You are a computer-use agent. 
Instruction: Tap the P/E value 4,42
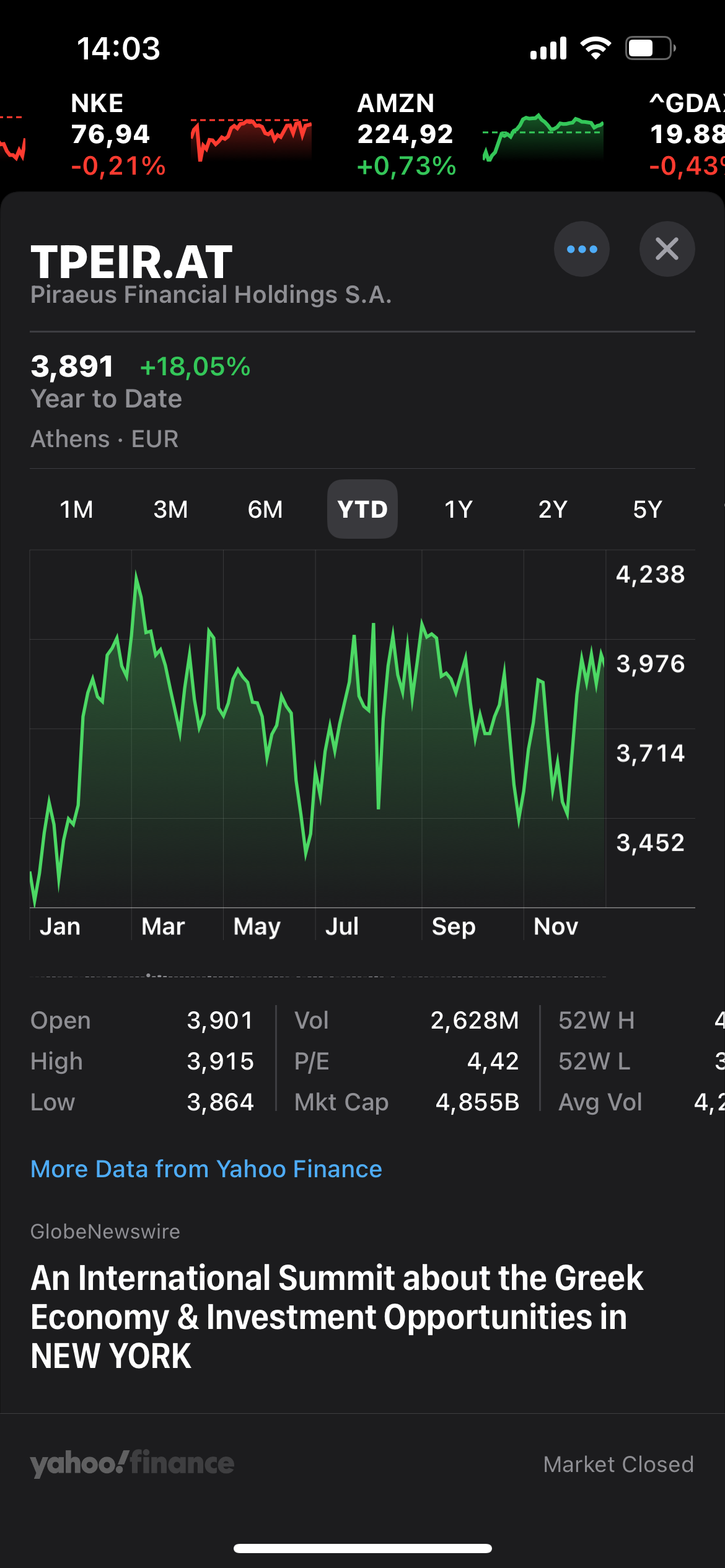coord(493,1061)
